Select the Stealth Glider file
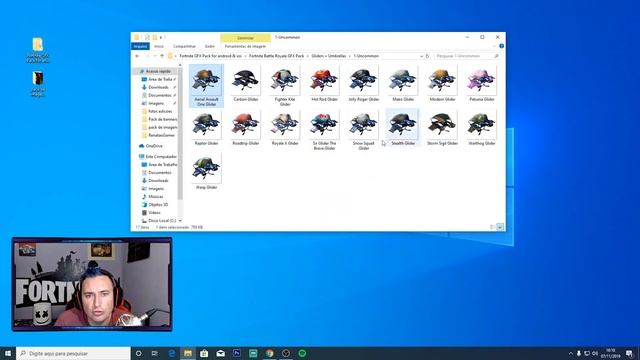 tap(403, 128)
